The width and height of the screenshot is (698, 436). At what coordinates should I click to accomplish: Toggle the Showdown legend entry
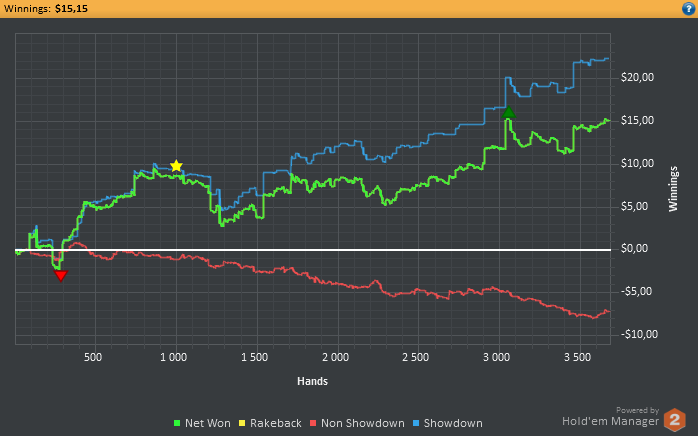point(447,423)
